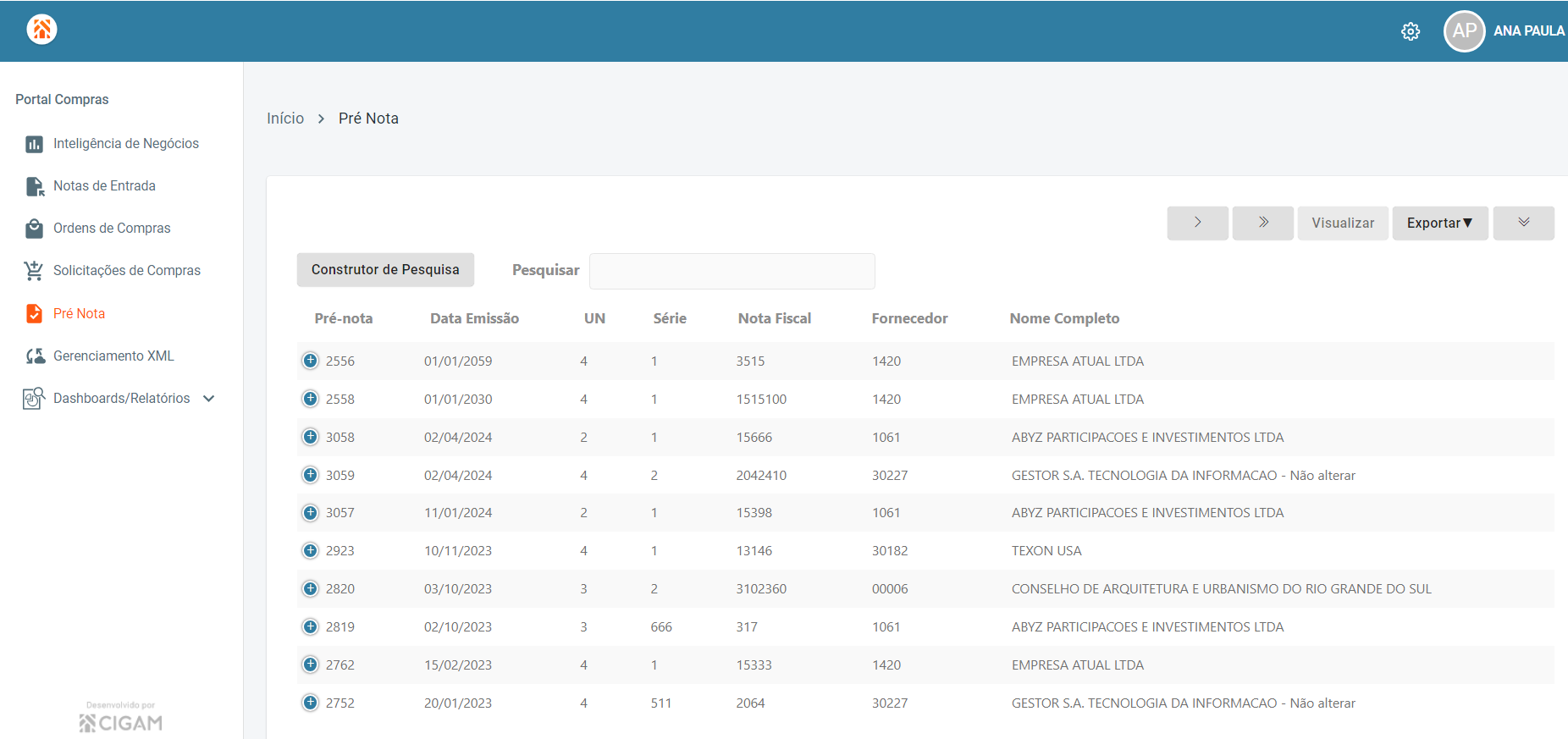
Task: Click nota fiscal number 2064
Action: coord(750,703)
